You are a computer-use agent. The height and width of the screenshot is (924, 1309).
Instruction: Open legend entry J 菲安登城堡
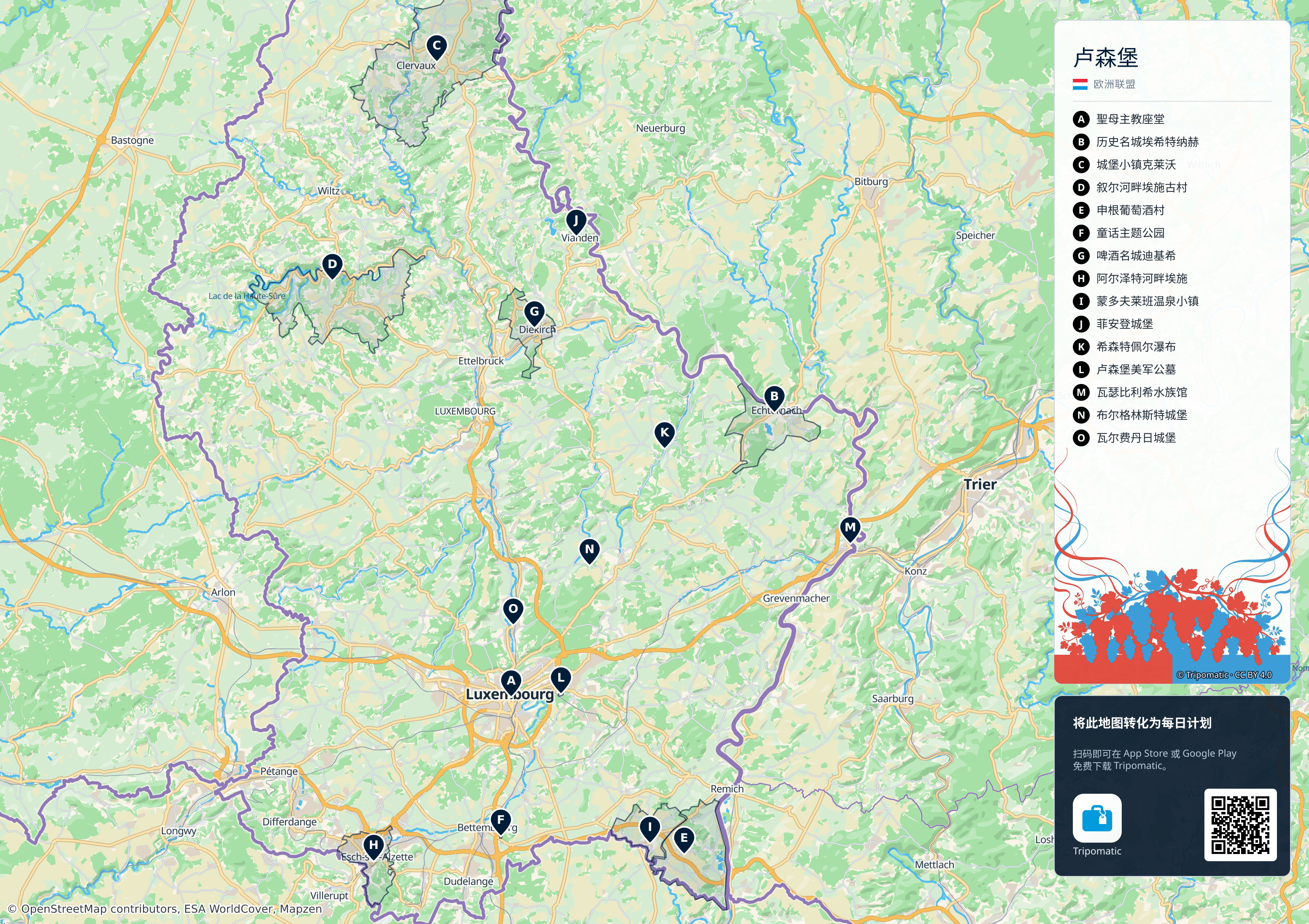1113,324
